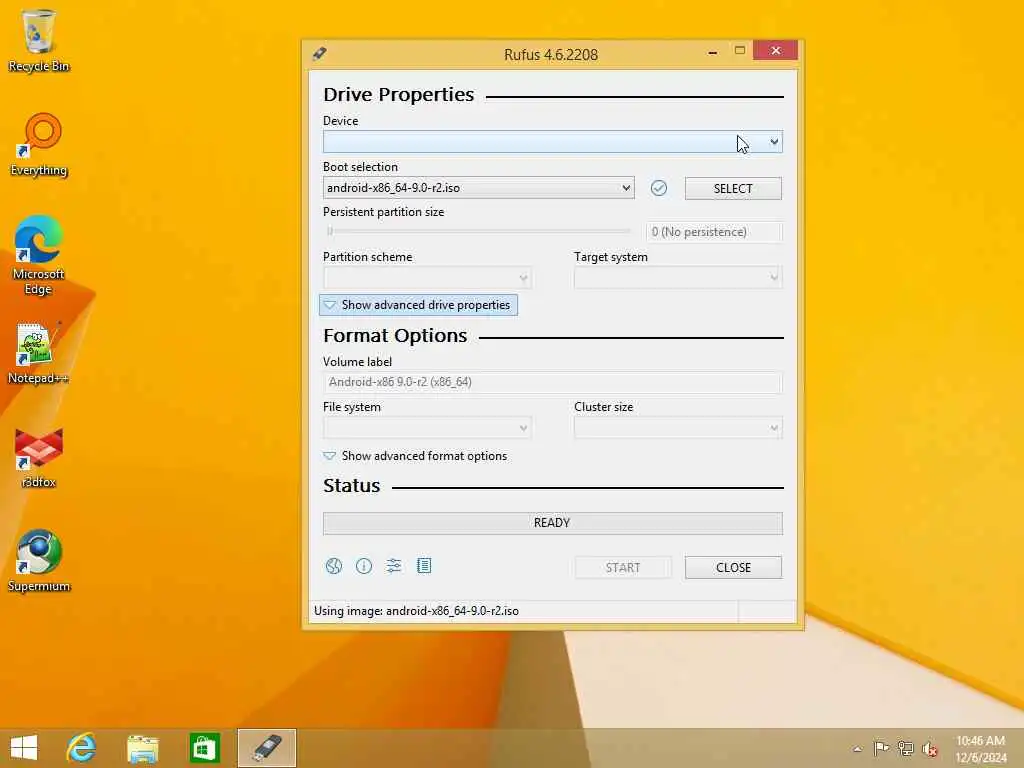
Task: Close Rufus with the red X
Action: tap(775, 50)
